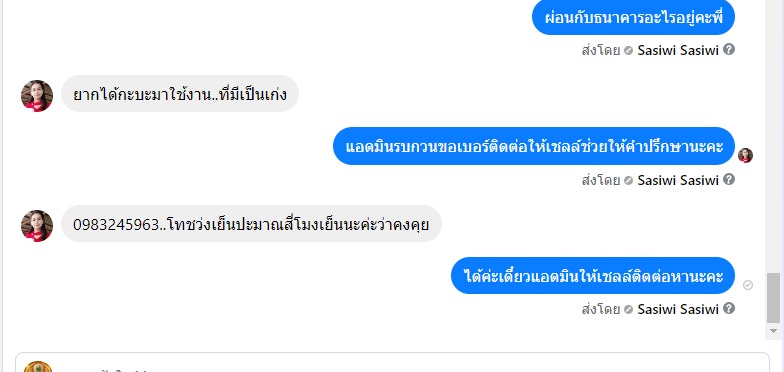
Task: Select the "ได้ค่ะเดี๋ยวแอดมินให้เชลล์ติดต่อหา" bubble
Action: [593, 276]
